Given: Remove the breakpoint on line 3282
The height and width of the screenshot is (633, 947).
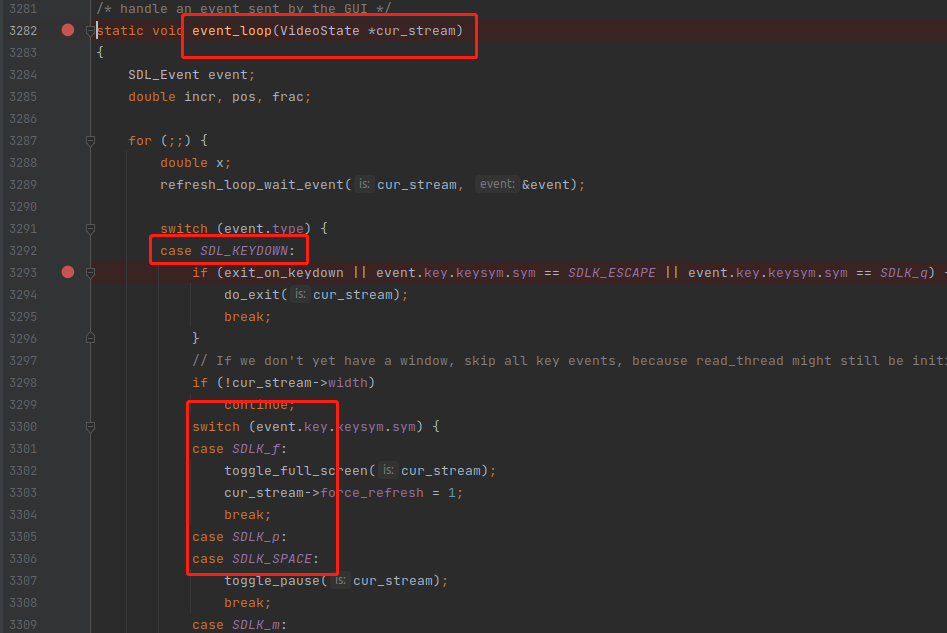Looking at the screenshot, I should [68, 30].
